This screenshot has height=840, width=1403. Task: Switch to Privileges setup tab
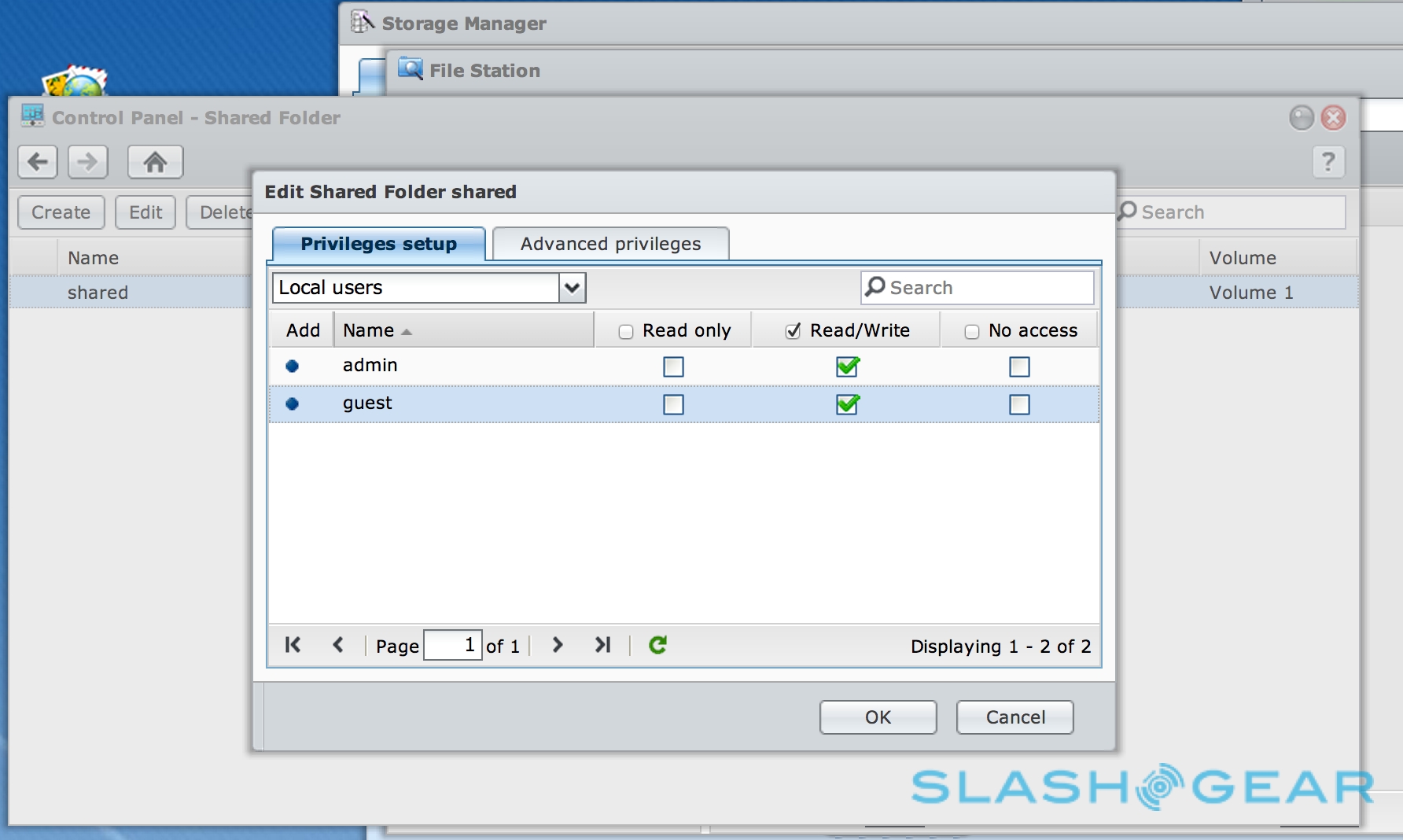tap(379, 244)
